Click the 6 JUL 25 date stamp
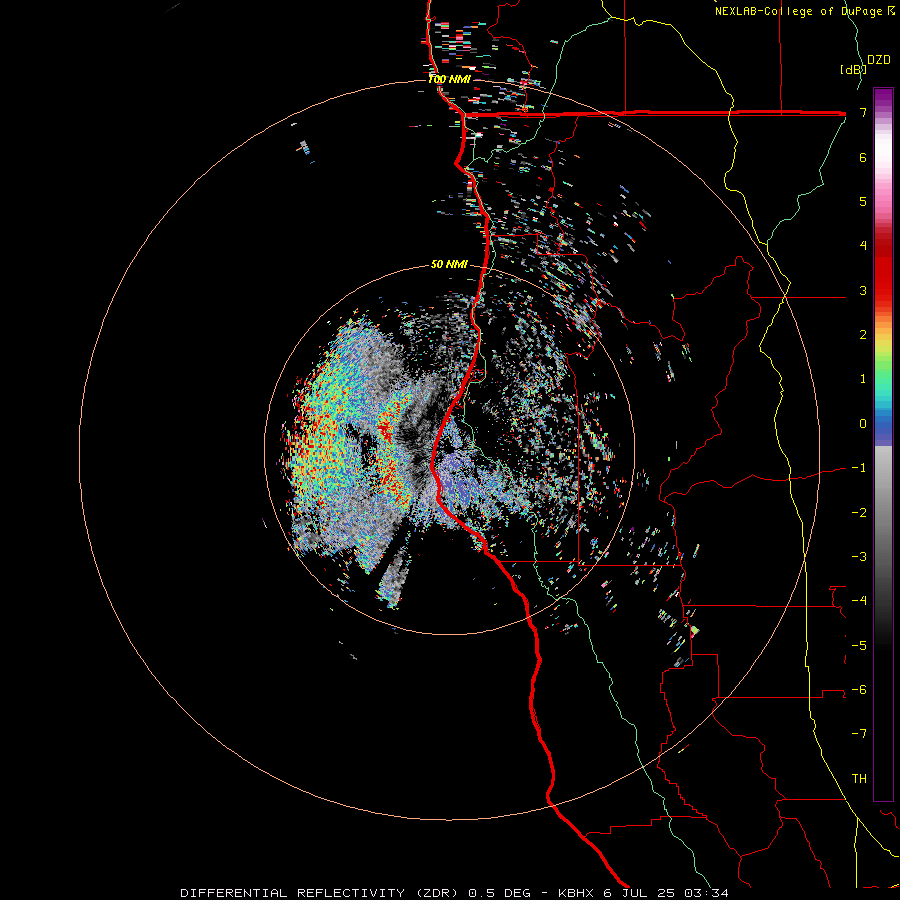900x900 pixels. coord(638,893)
